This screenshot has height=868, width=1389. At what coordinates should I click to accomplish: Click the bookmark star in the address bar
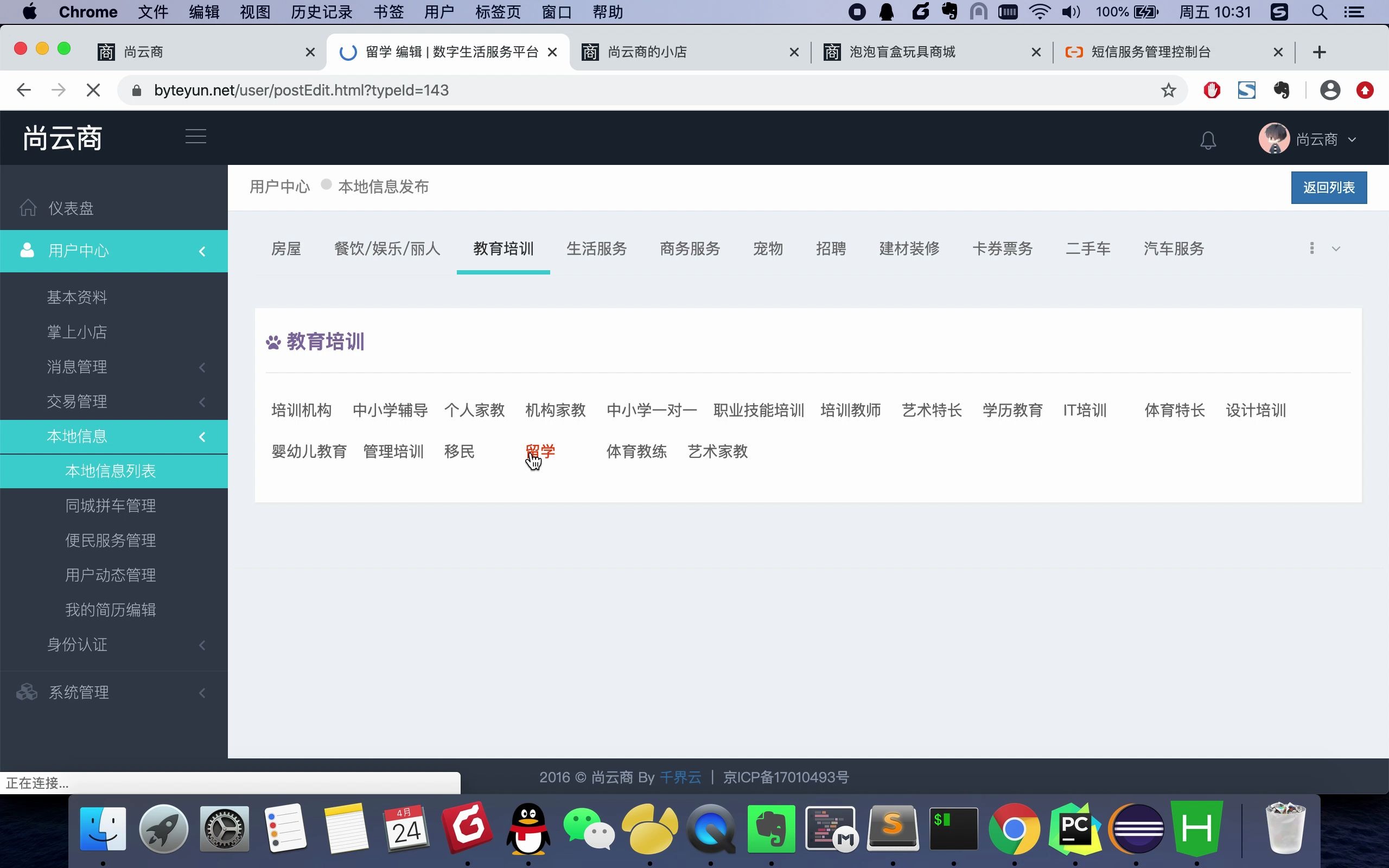pyautogui.click(x=1168, y=90)
